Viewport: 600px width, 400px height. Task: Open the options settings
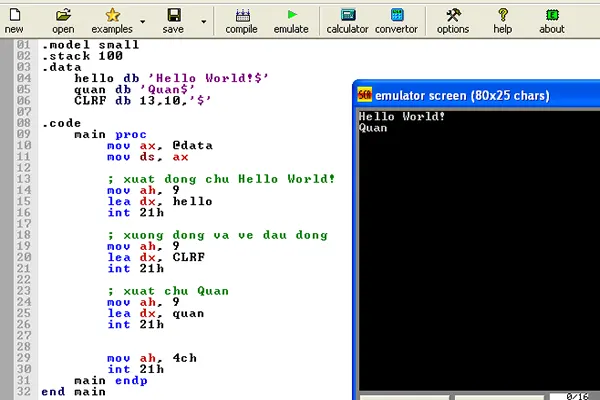tap(452, 19)
